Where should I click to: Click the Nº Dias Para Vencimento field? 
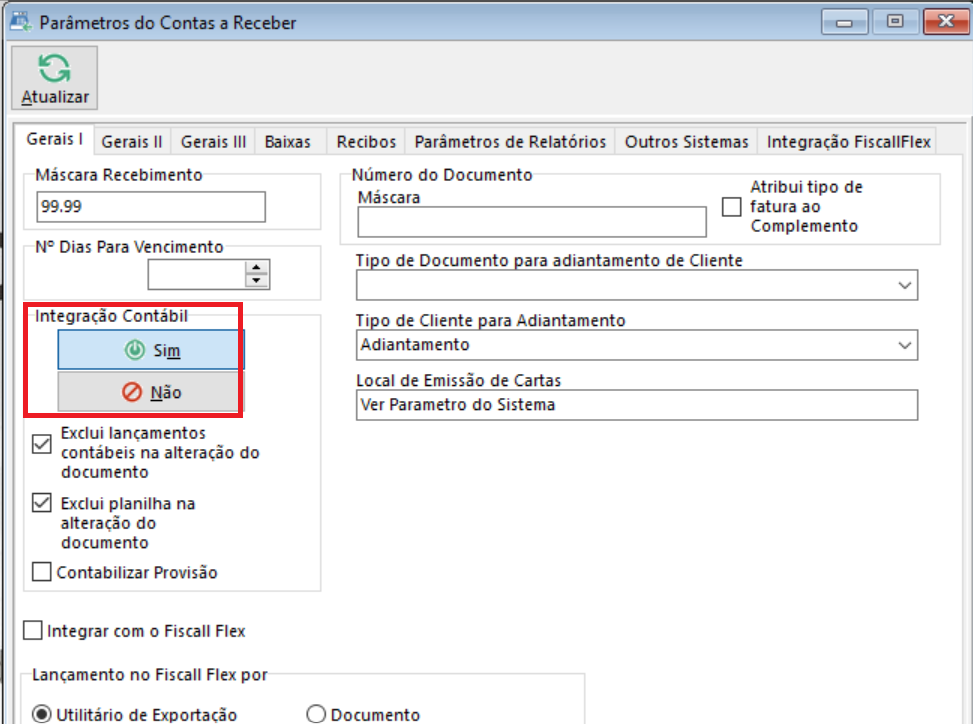[196, 274]
